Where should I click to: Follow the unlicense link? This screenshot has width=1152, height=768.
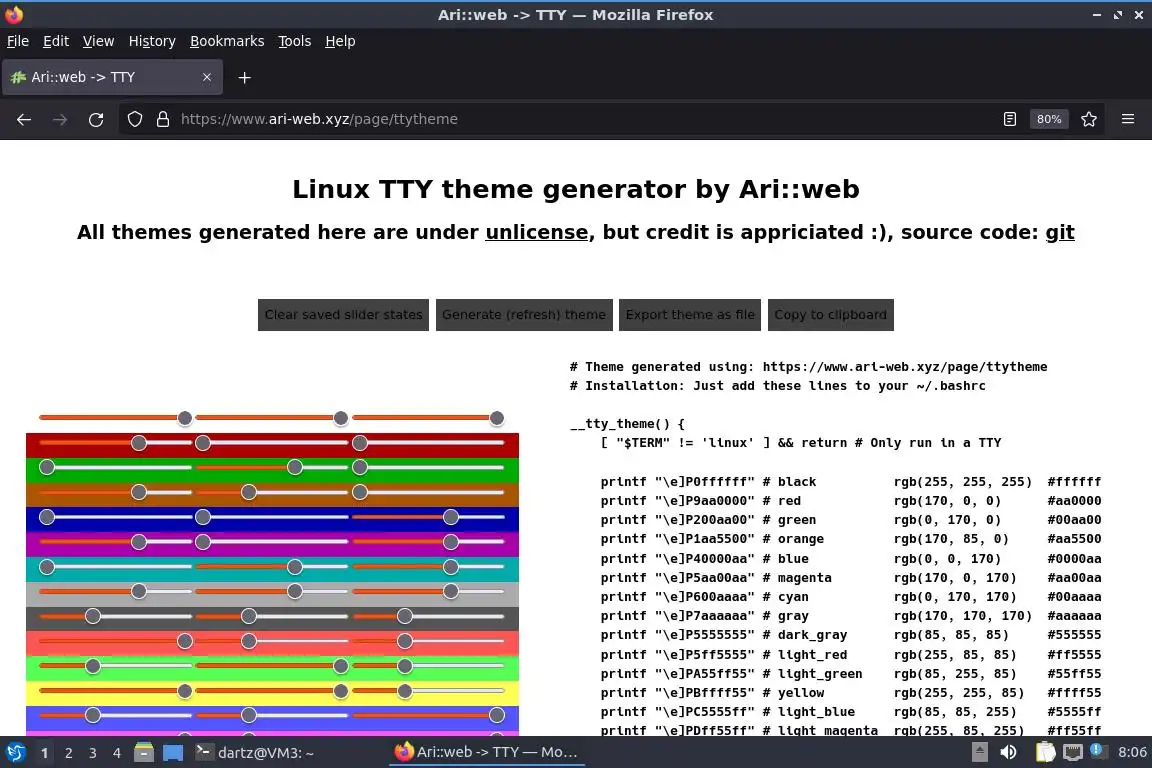click(x=536, y=232)
